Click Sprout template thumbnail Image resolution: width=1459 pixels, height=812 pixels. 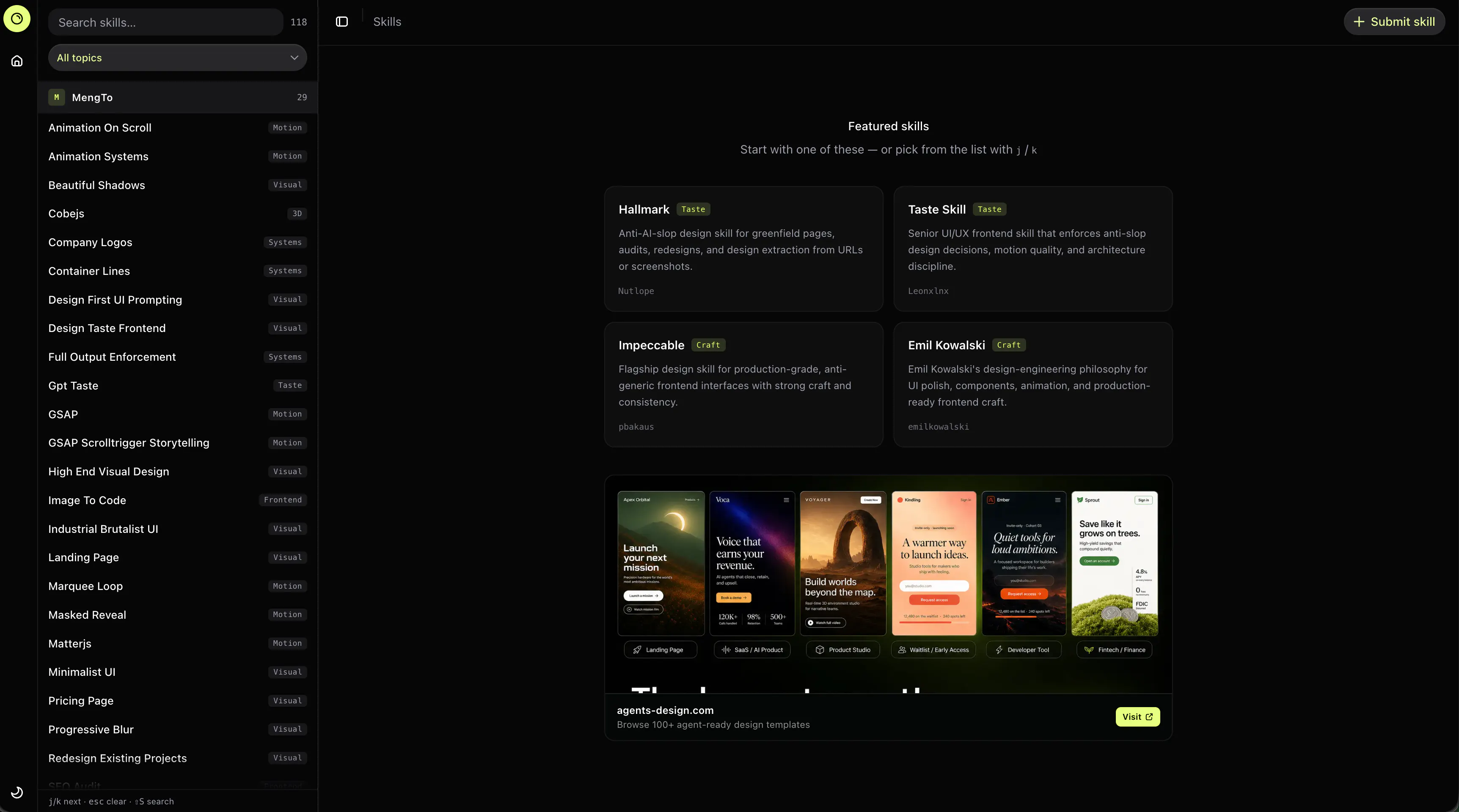coord(1115,563)
